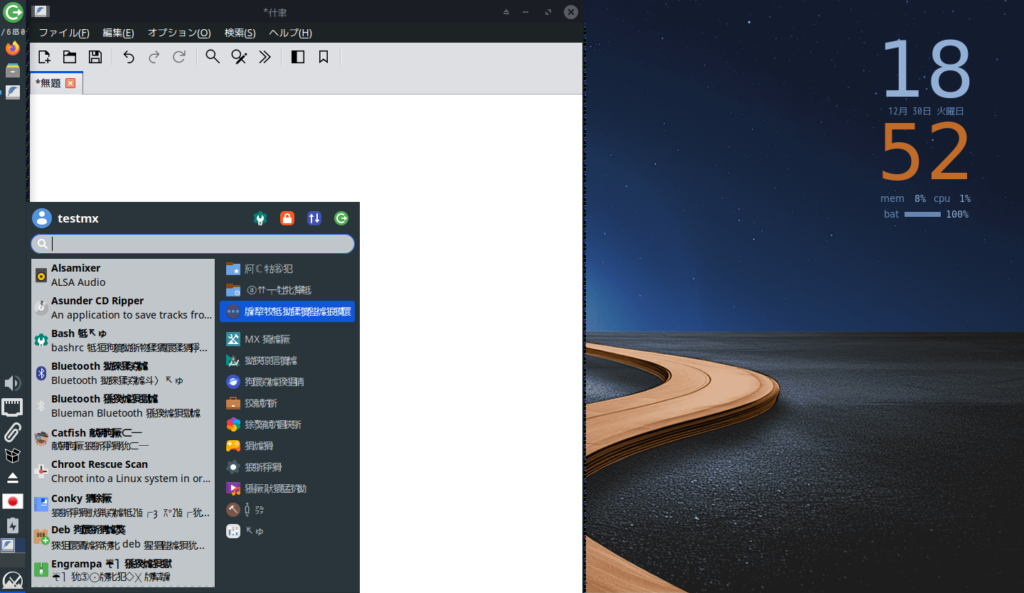Click the bookmark toolbar icon
This screenshot has height=593, width=1024.
(x=323, y=57)
